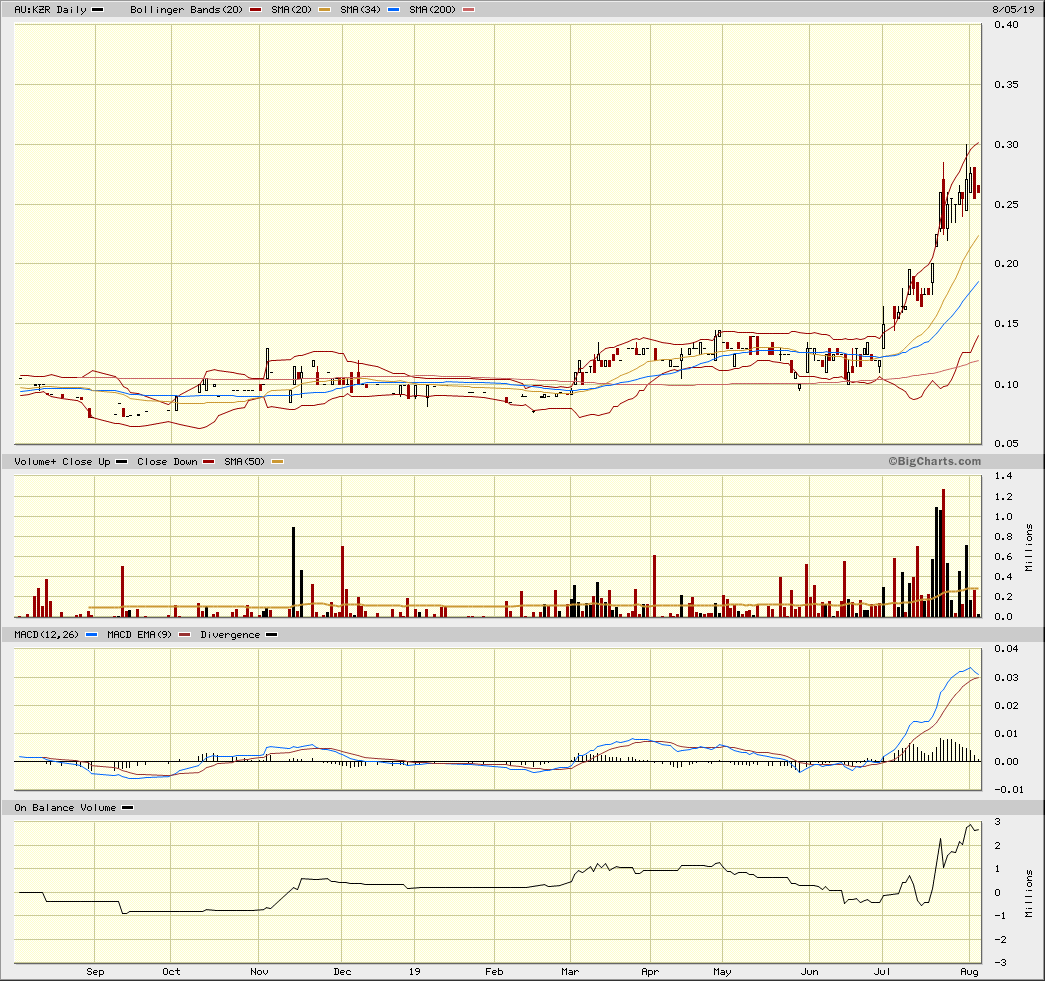Click the Jun month label on time axis
The width and height of the screenshot is (1045, 981).
tap(809, 972)
